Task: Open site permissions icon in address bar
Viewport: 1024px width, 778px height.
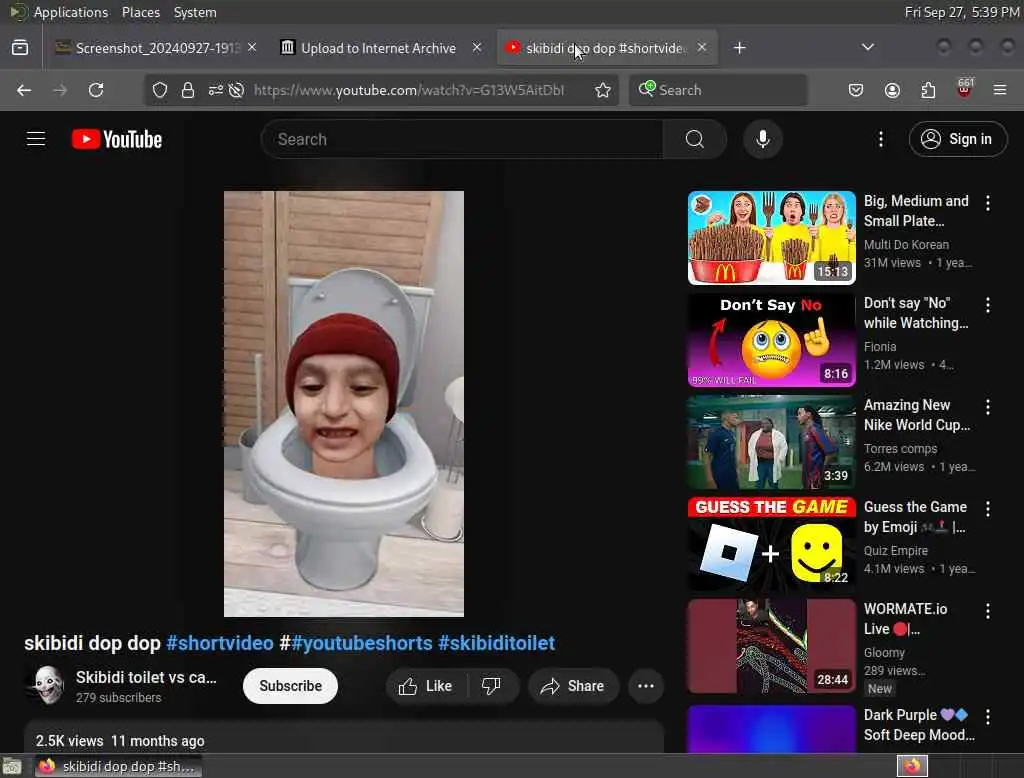Action: [216, 90]
